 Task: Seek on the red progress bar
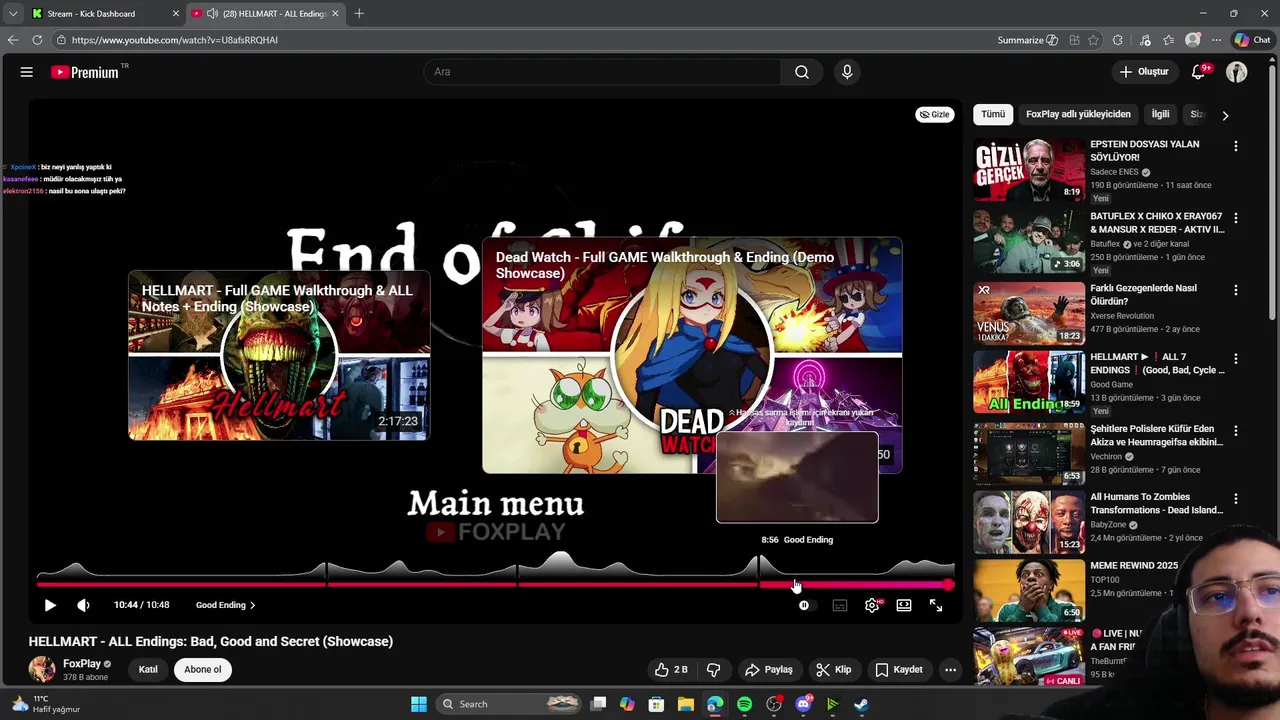pyautogui.click(x=495, y=584)
